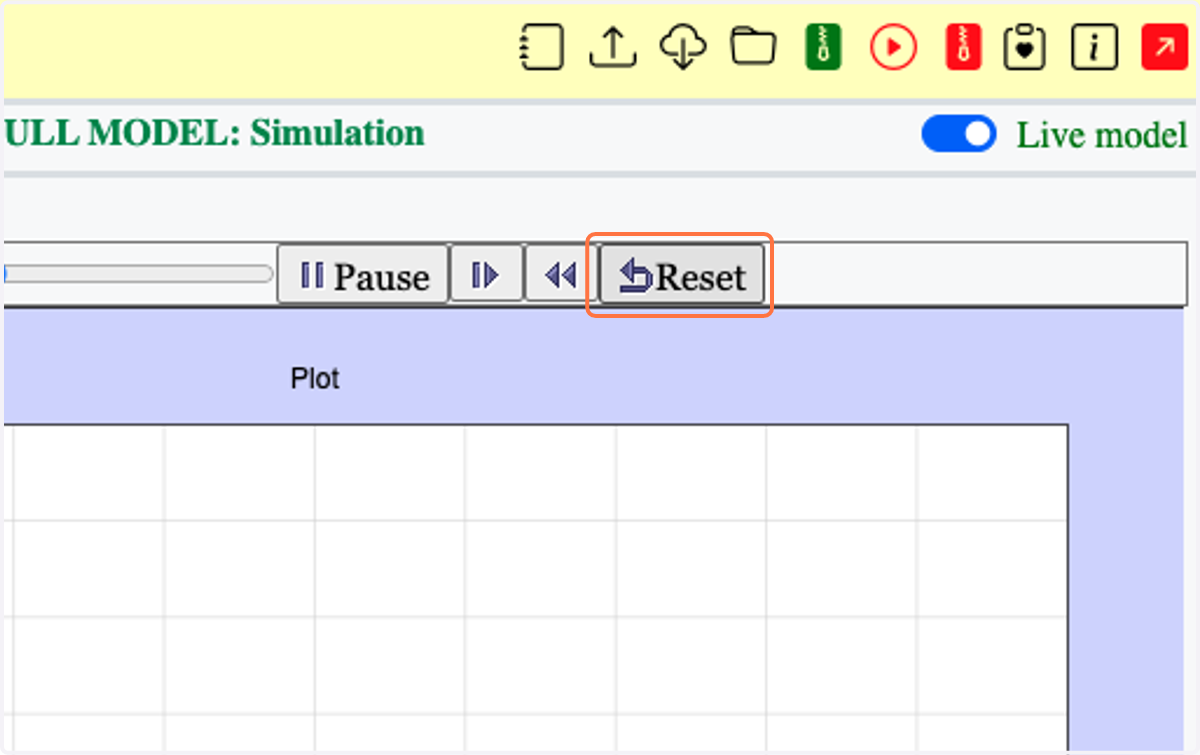Pause the simulation
Image resolution: width=1200 pixels, height=755 pixels.
[362, 275]
